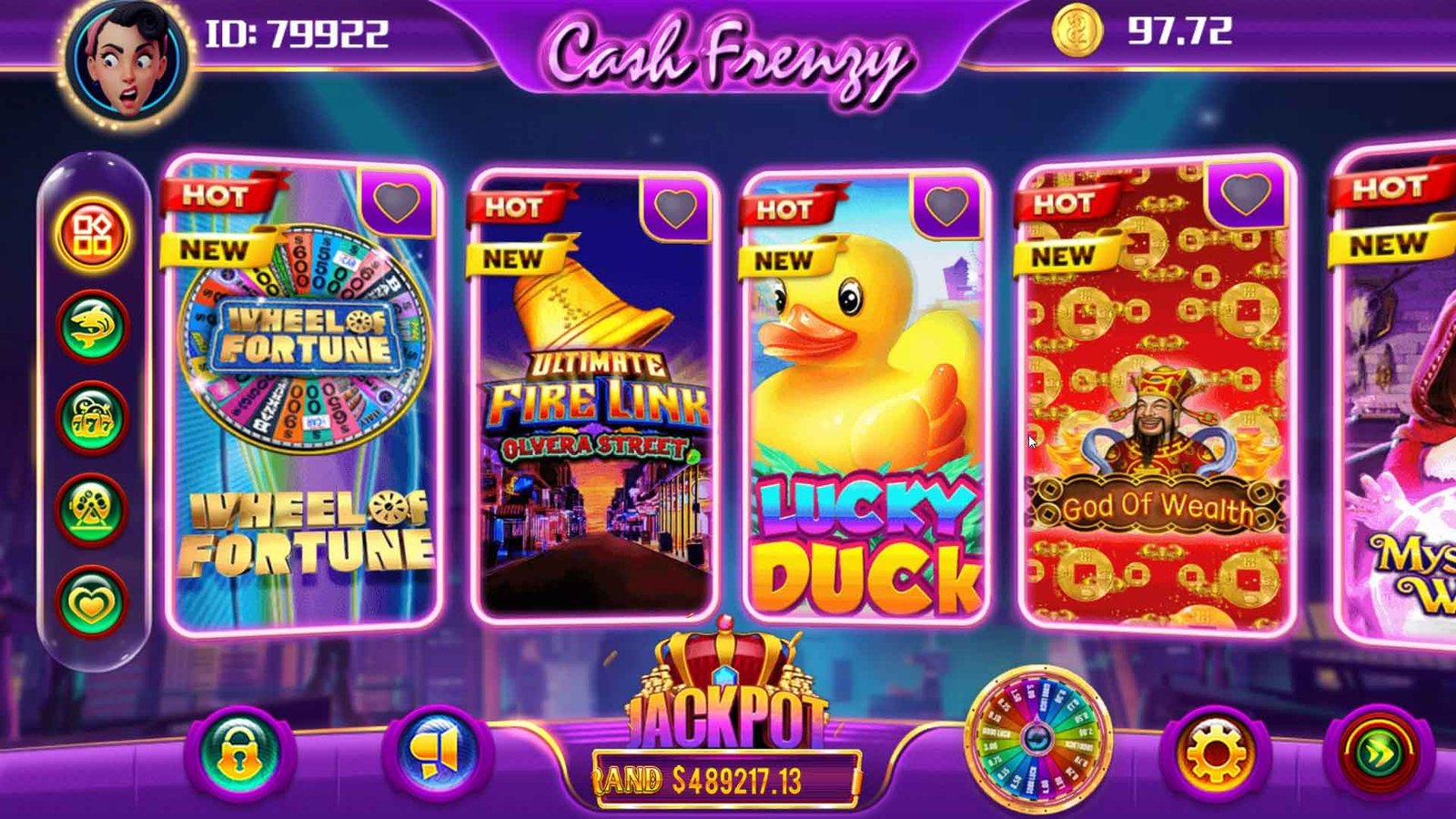Toggle favorite heart on Lucky Duck card

(946, 207)
